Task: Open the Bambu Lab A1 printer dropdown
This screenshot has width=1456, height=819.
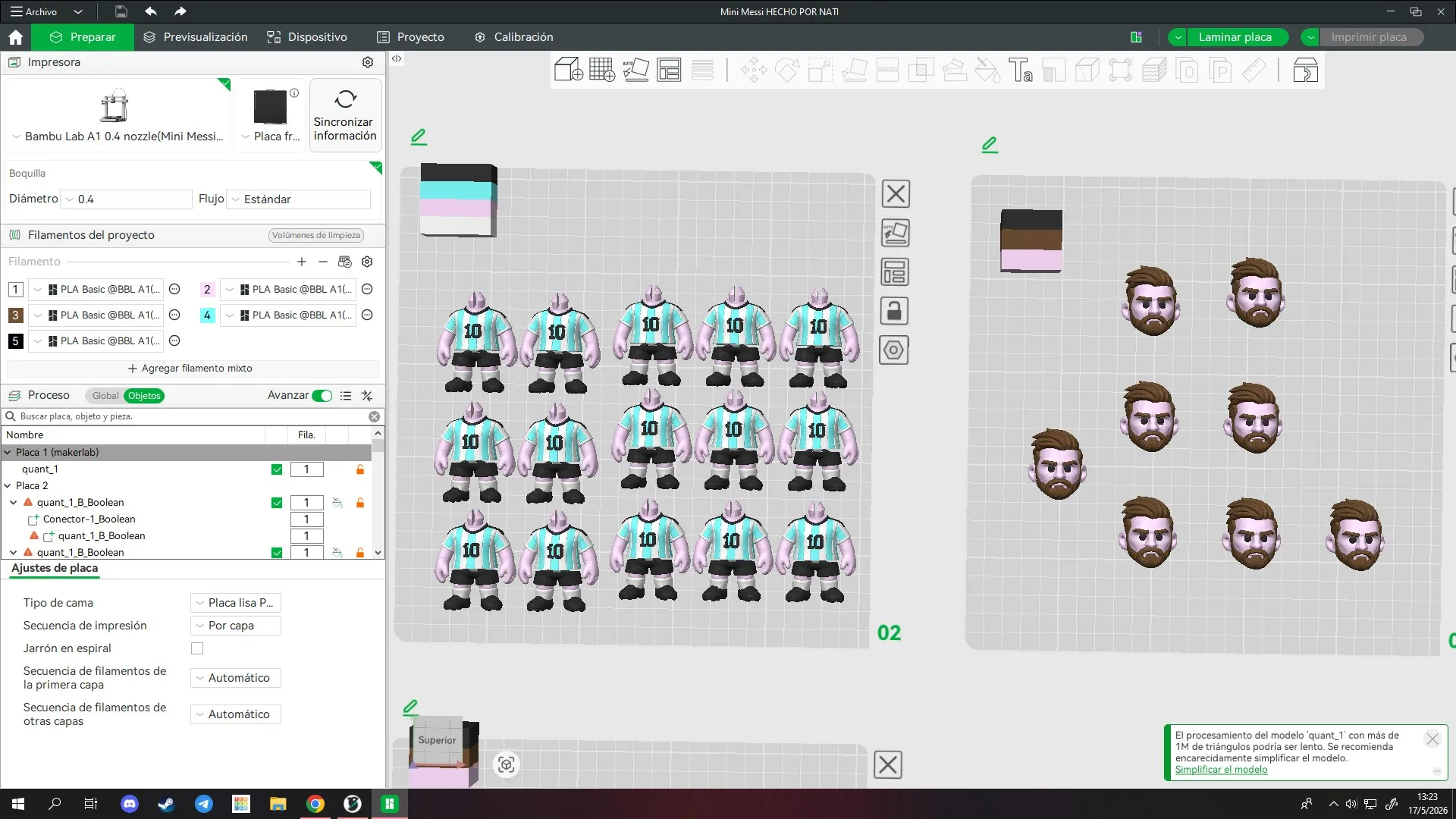Action: click(118, 136)
